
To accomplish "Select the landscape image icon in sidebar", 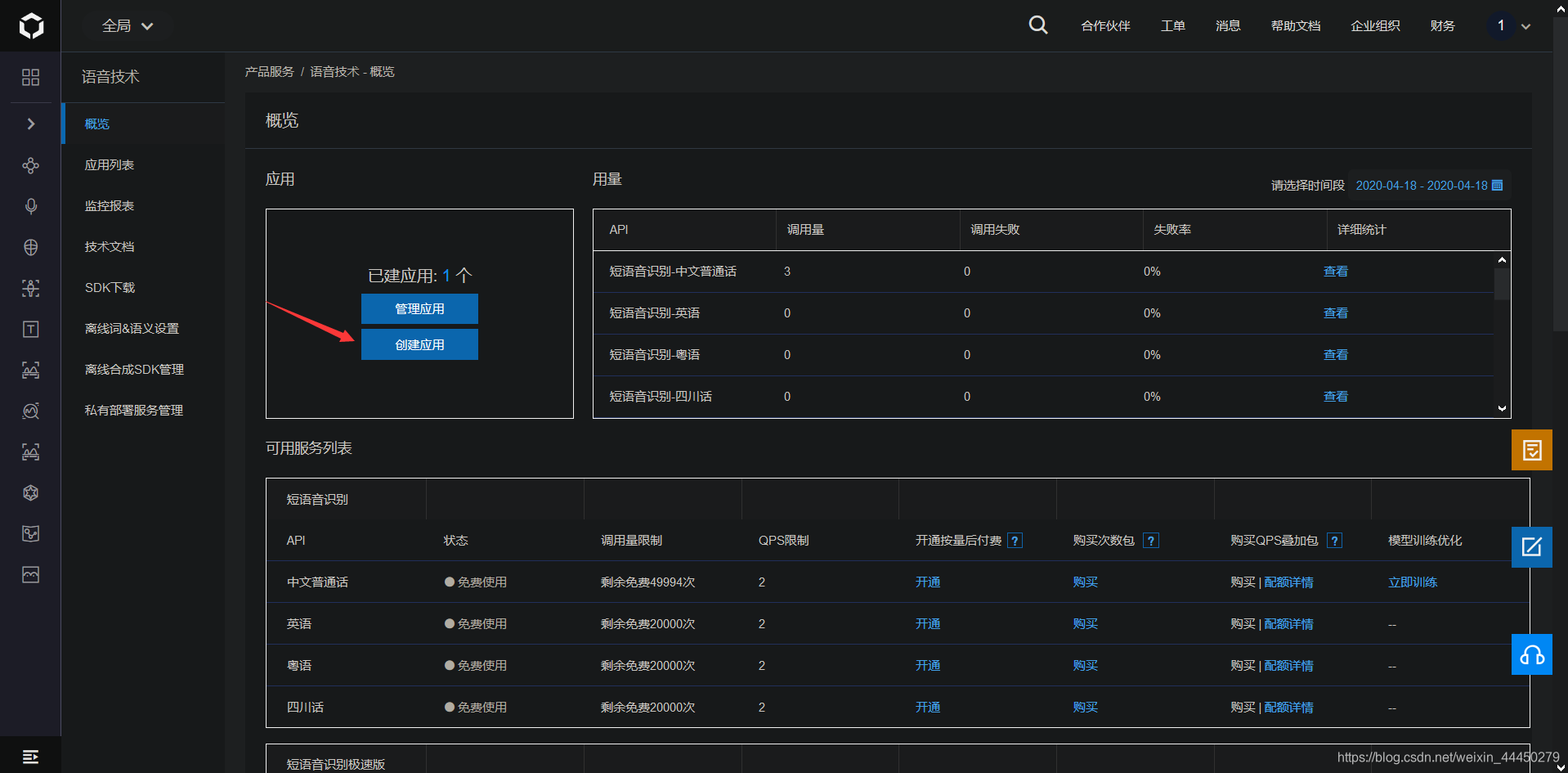I will (x=30, y=574).
